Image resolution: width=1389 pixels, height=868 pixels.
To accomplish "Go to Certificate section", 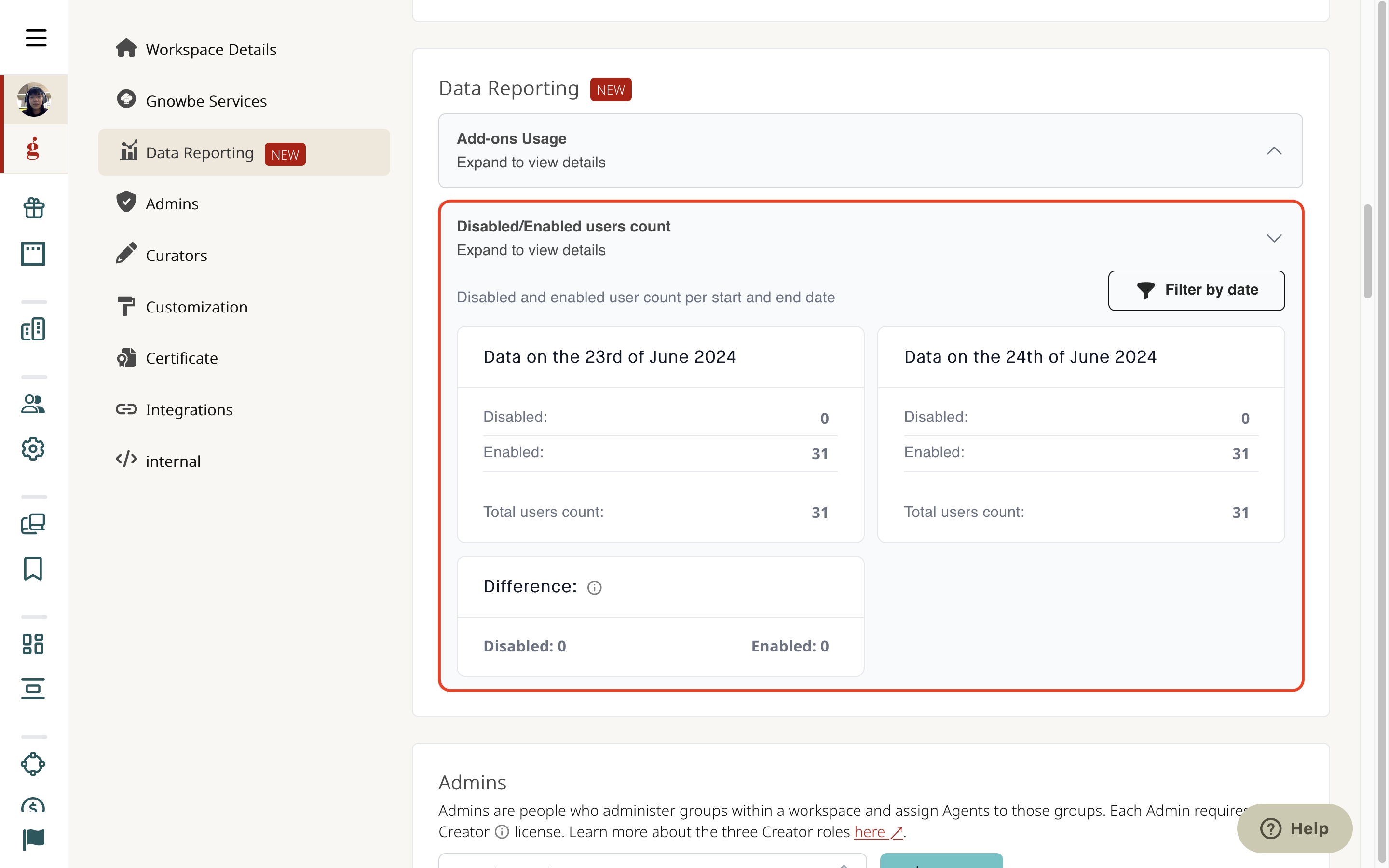I will coord(244,358).
